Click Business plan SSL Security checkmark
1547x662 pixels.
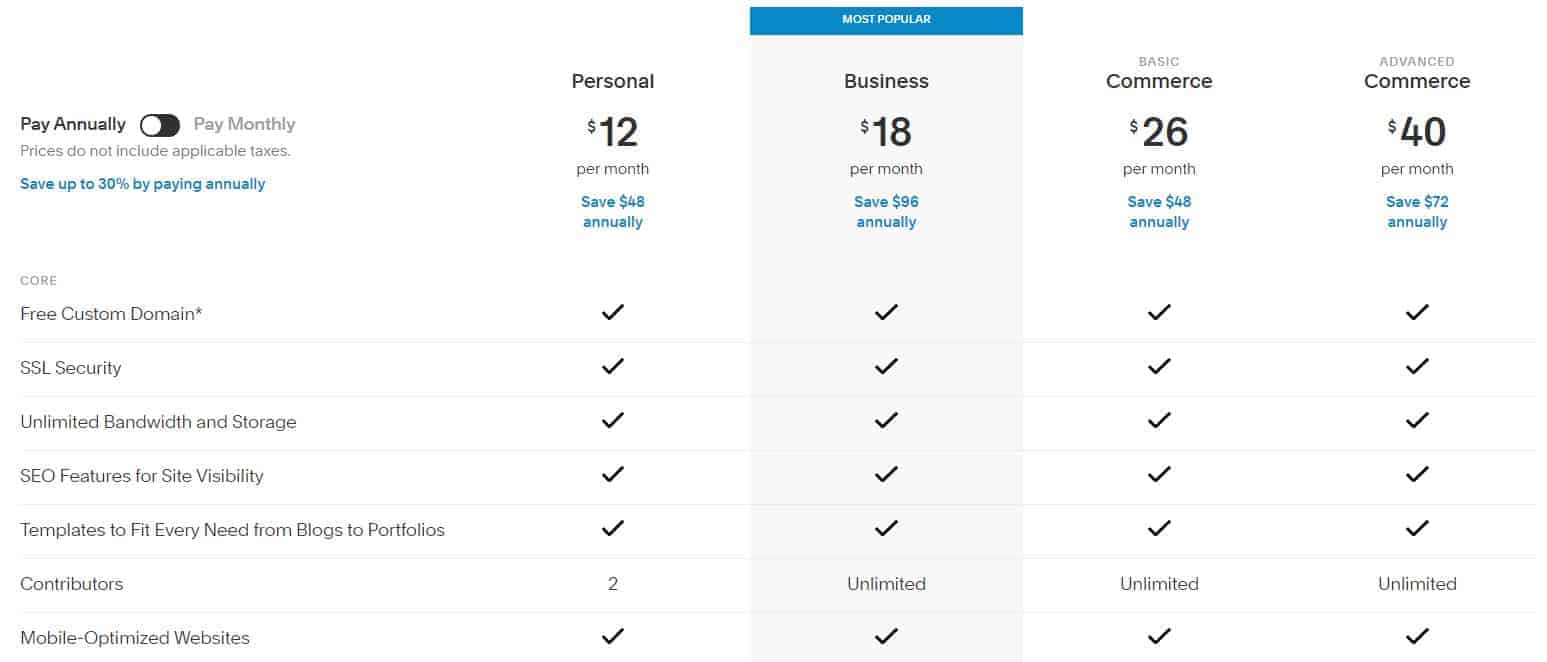pyautogui.click(x=886, y=367)
